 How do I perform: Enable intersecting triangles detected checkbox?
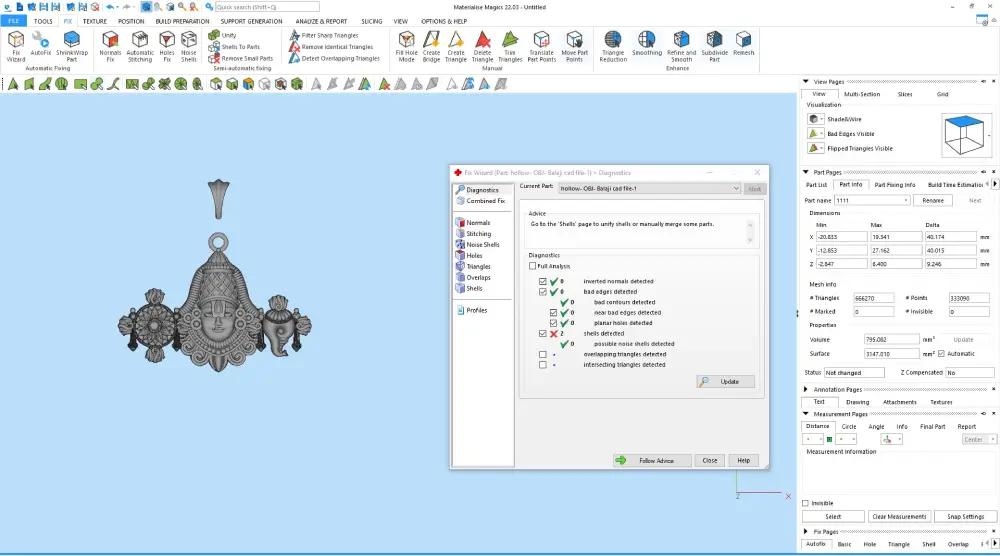click(543, 365)
